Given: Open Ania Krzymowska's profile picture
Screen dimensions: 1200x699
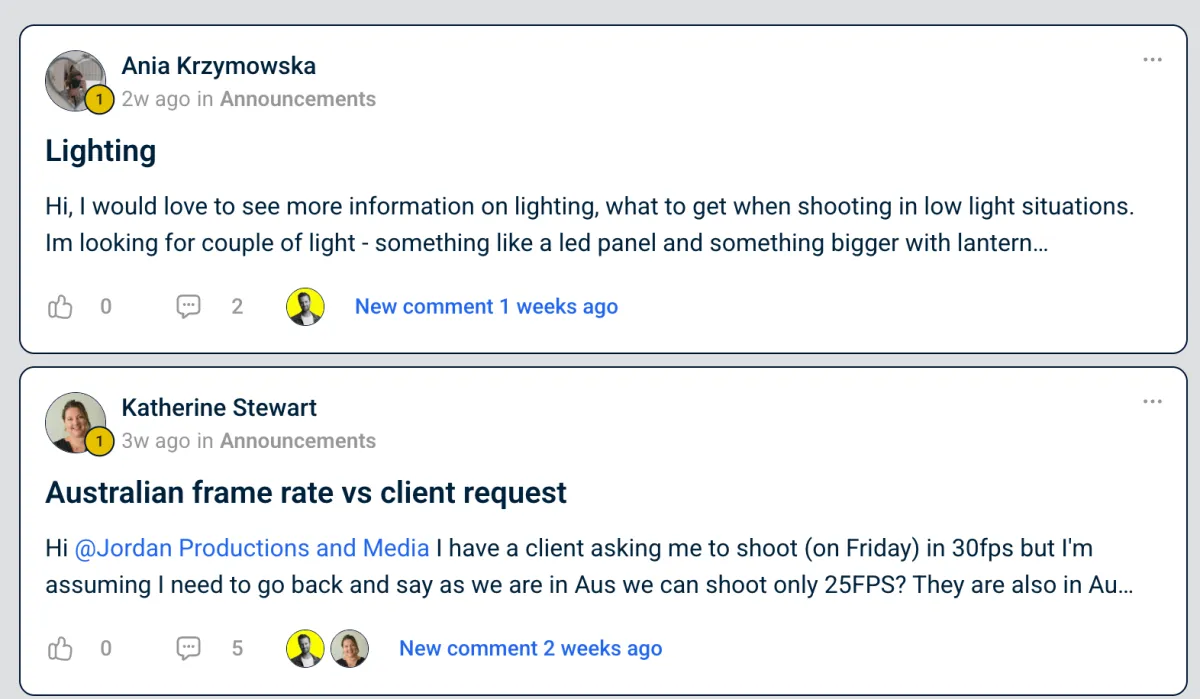Looking at the screenshot, I should pyautogui.click(x=75, y=80).
